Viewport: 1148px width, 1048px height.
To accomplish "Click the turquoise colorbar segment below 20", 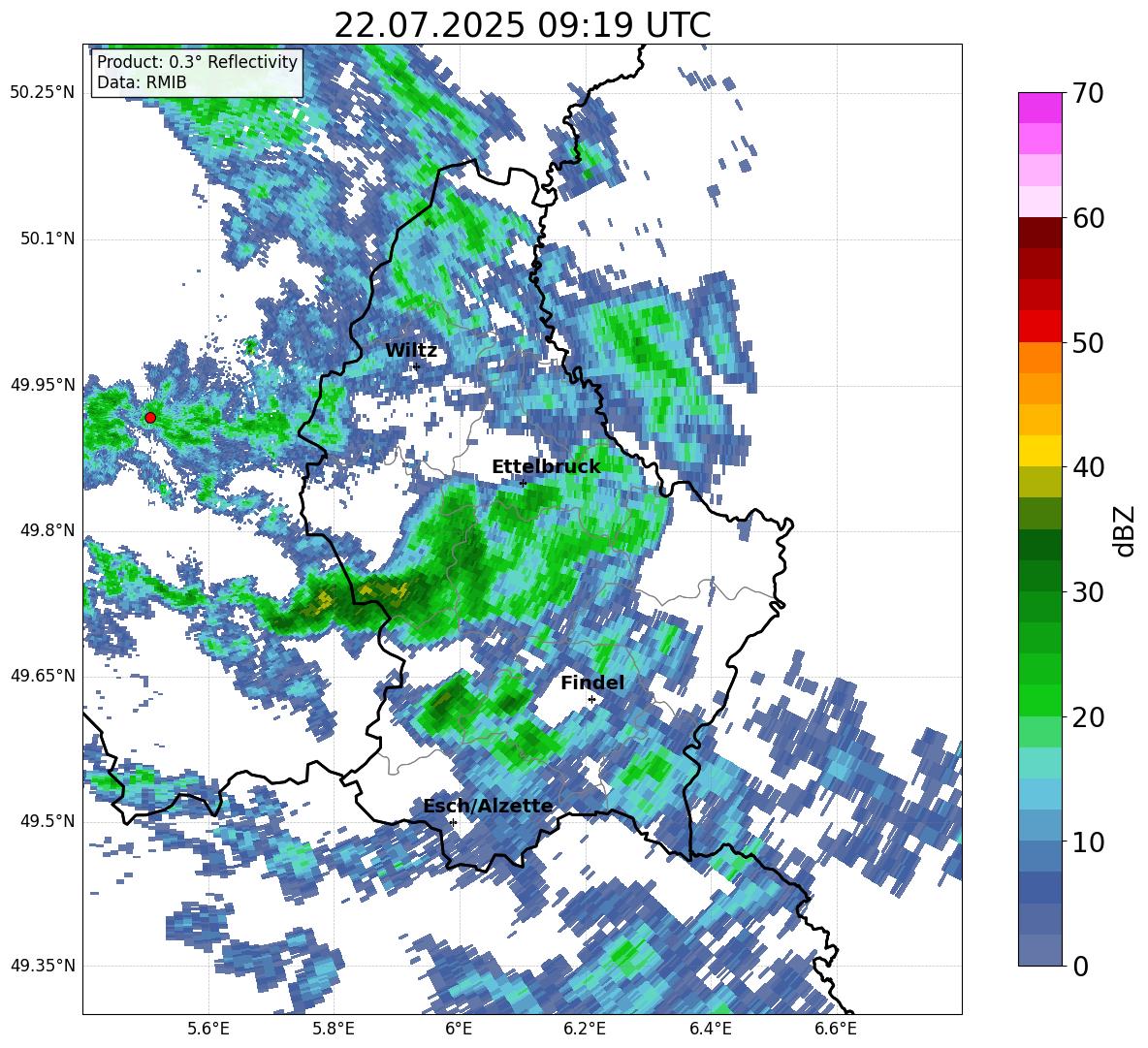I will (1039, 763).
